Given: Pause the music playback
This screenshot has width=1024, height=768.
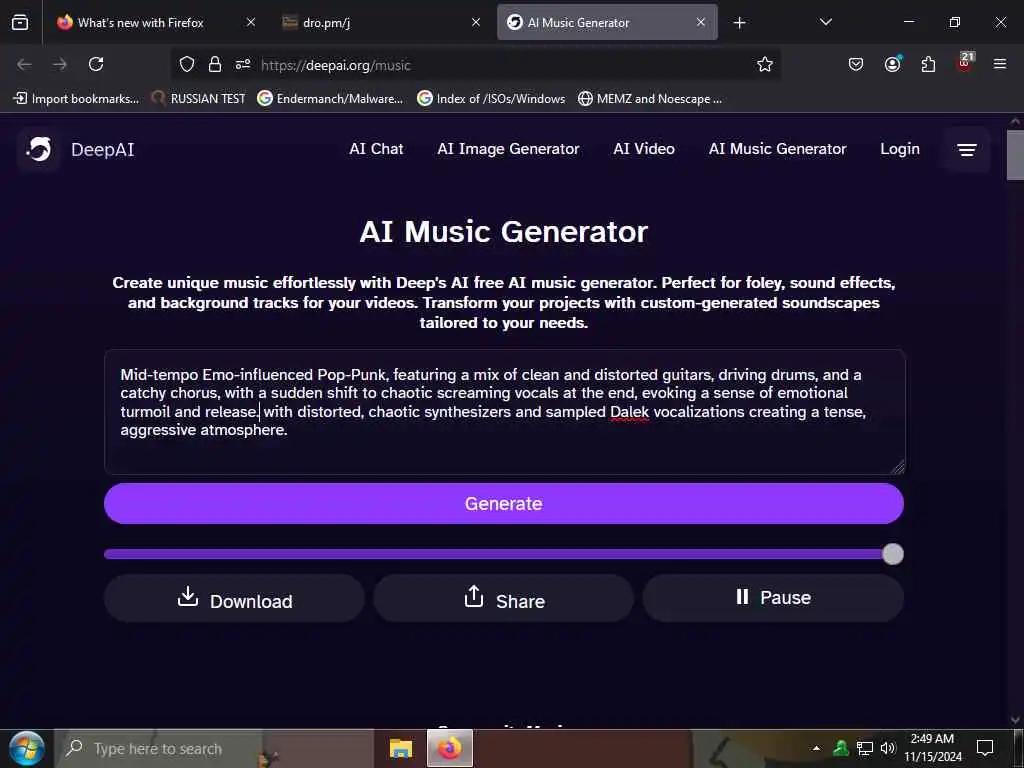Looking at the screenshot, I should click(773, 598).
